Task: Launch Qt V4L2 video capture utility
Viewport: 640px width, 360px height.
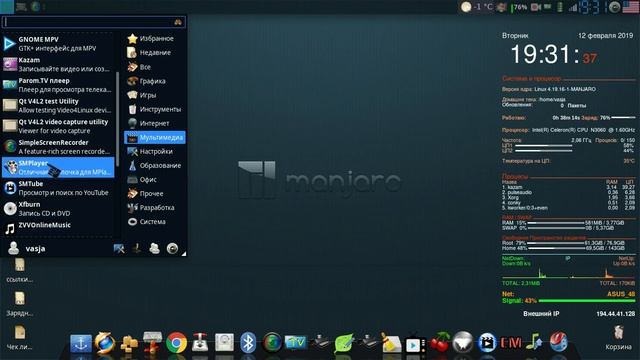Action: 58,126
